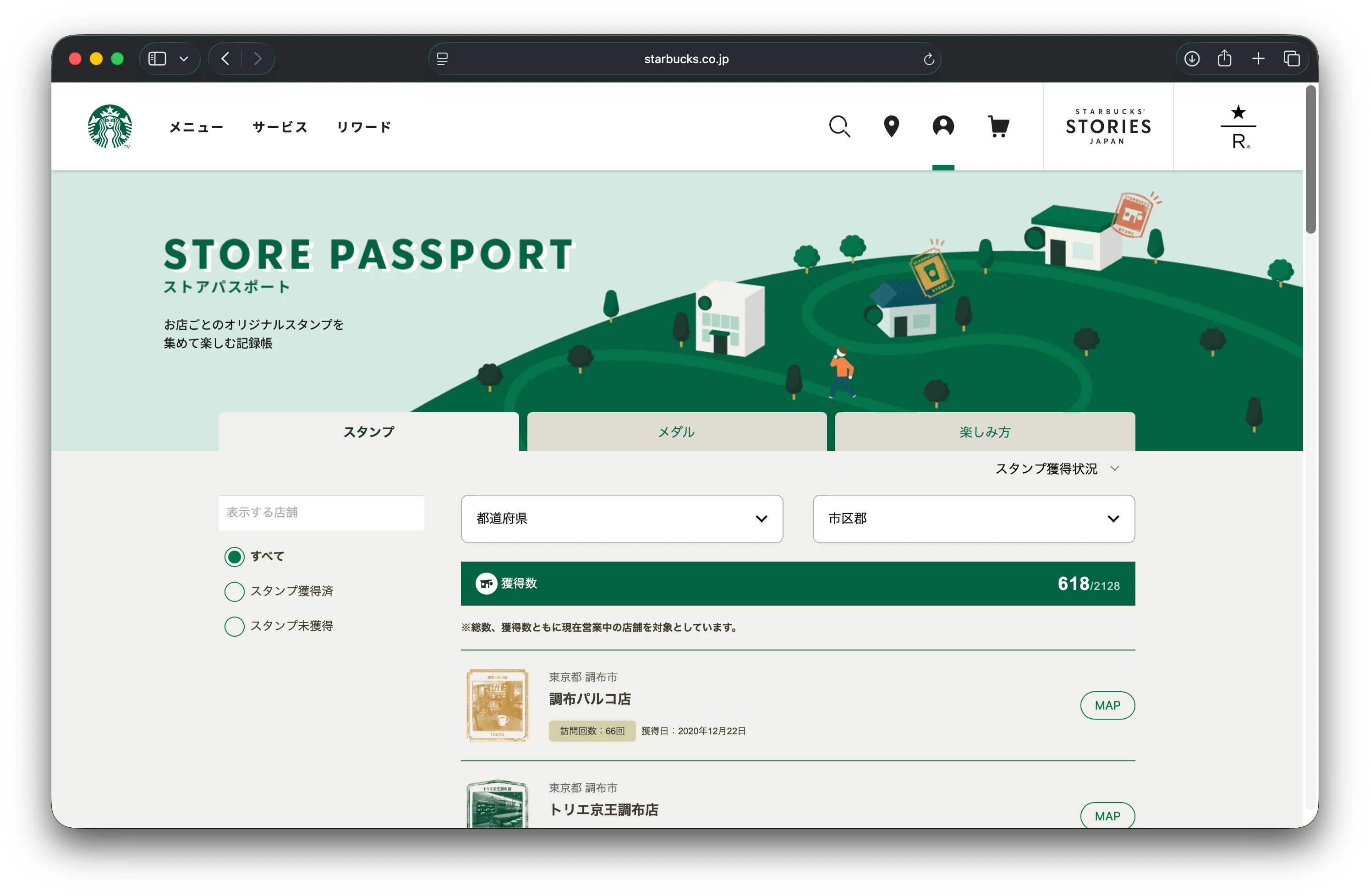Screen dimensions: 1370x896
Task: Open the store locator pin icon
Action: [x=891, y=126]
